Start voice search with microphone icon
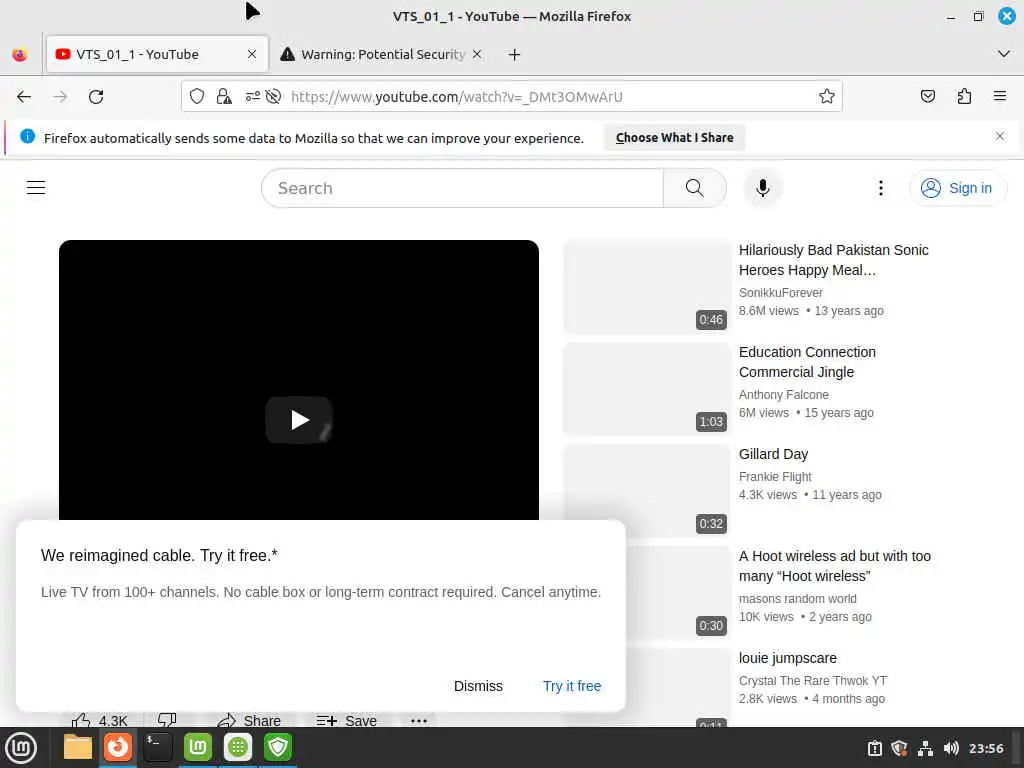The height and width of the screenshot is (768, 1024). [x=762, y=188]
